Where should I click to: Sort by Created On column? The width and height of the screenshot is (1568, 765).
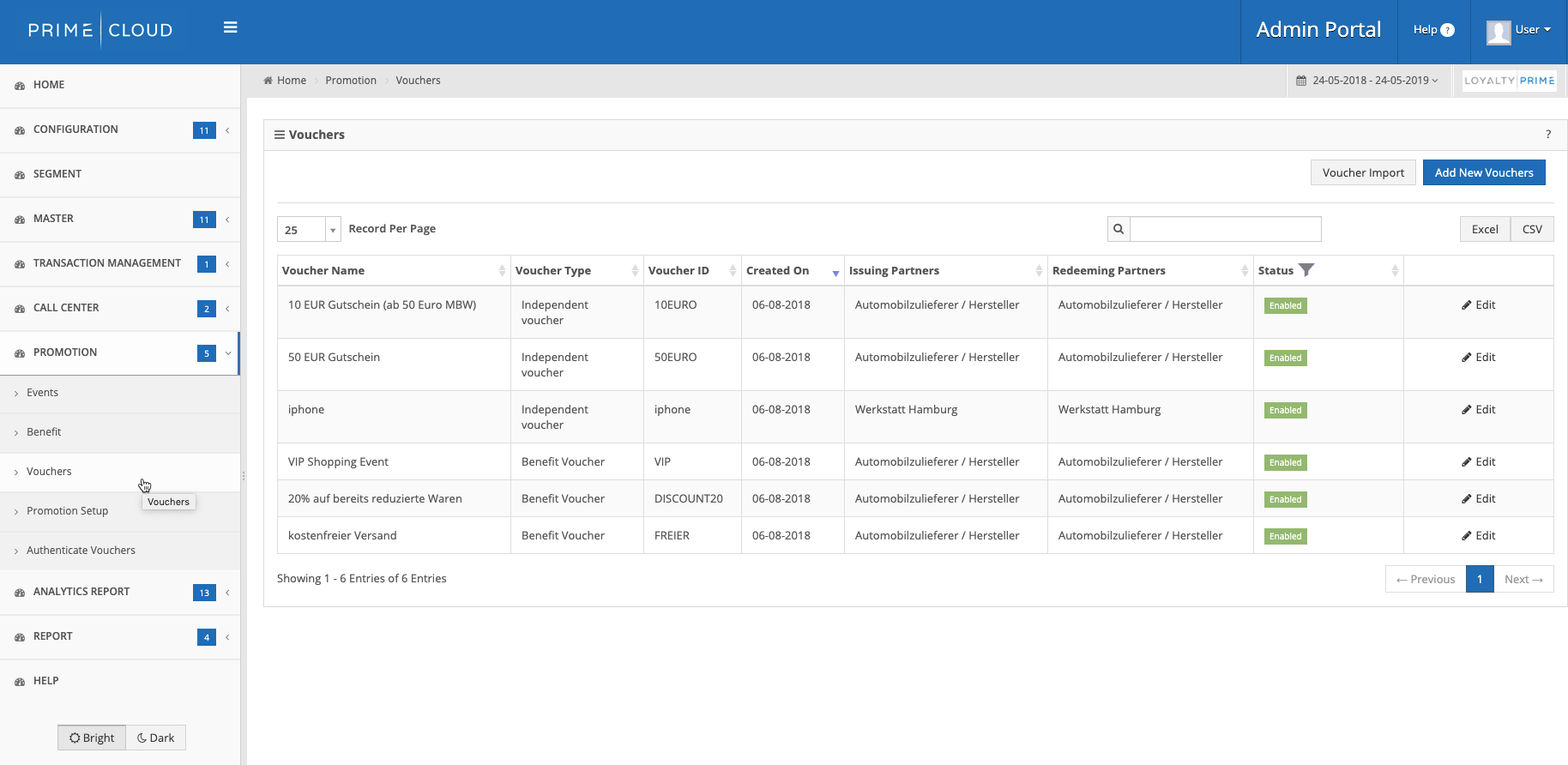(x=793, y=271)
